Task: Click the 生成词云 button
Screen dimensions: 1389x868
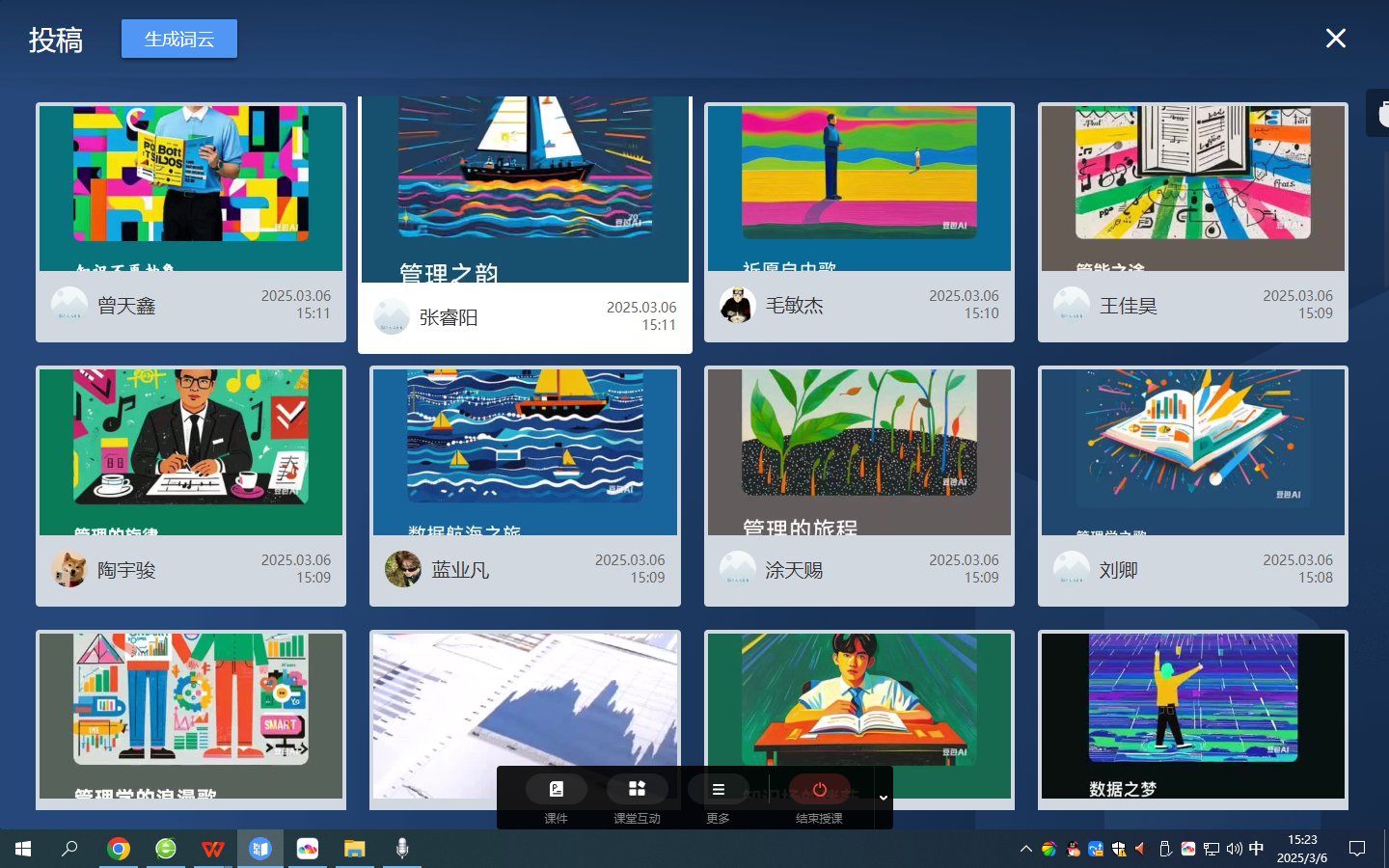Action: pyautogui.click(x=178, y=39)
